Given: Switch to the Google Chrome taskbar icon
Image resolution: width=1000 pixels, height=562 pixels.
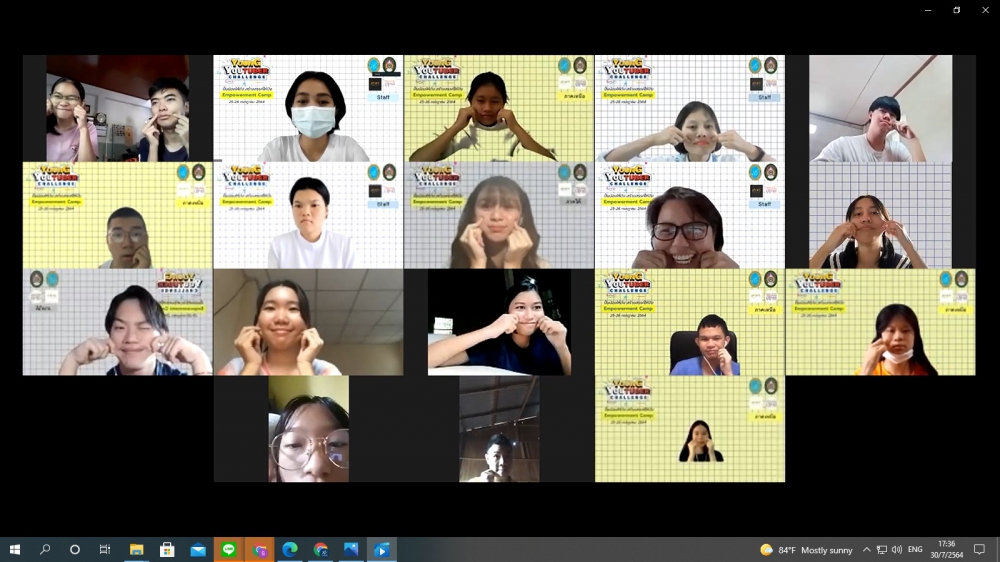Looking at the screenshot, I should 321,549.
